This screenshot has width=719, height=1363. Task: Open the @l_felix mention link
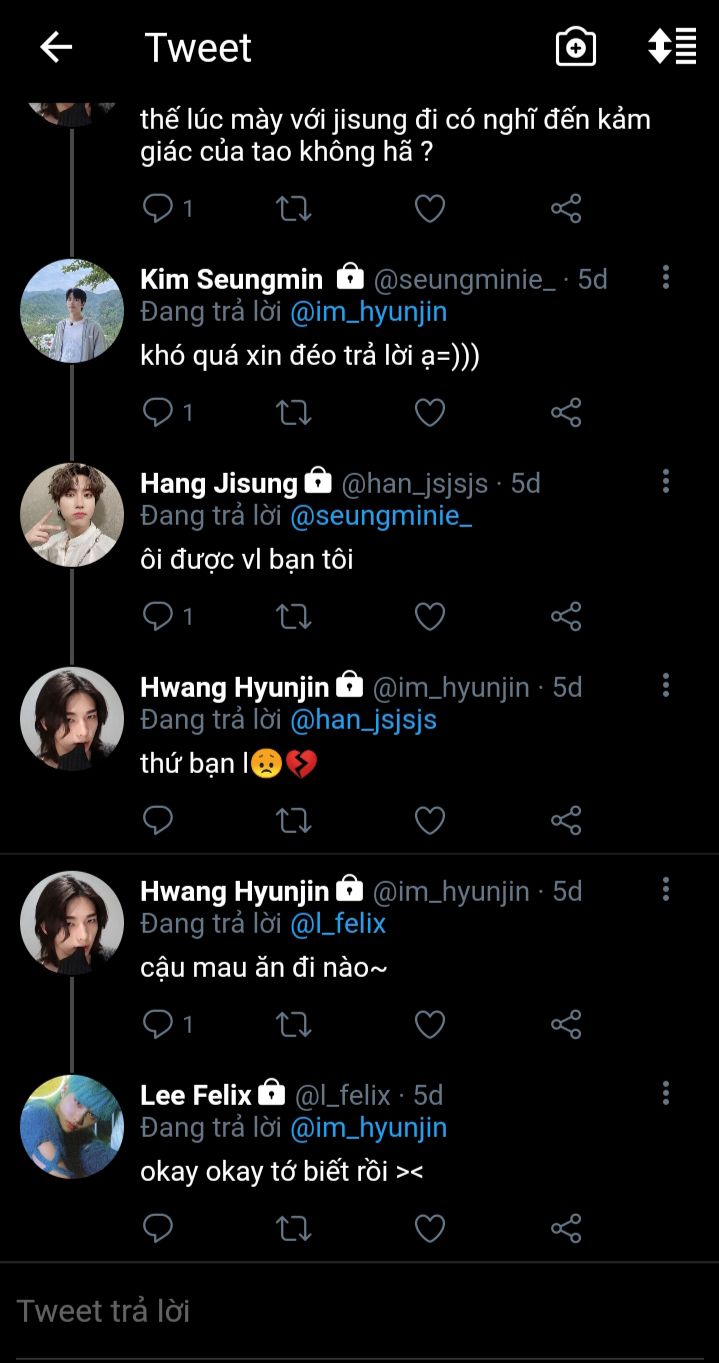click(x=337, y=924)
